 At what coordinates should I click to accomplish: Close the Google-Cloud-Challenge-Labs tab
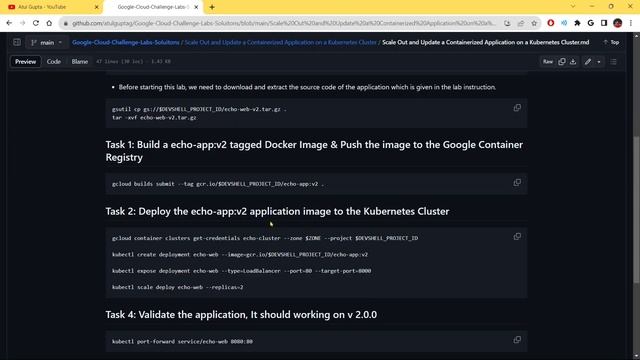click(x=196, y=7)
